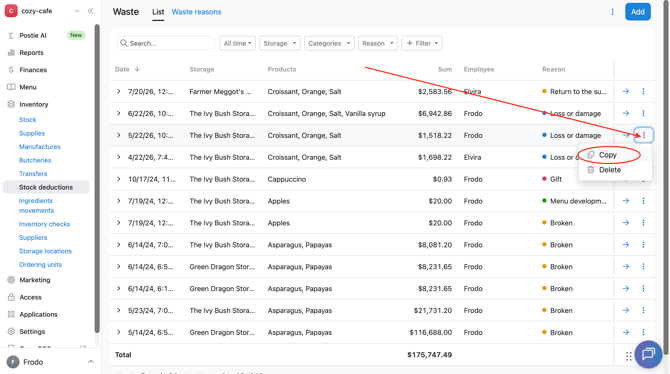Open cozy-cafe account switcher chevron

[77, 11]
